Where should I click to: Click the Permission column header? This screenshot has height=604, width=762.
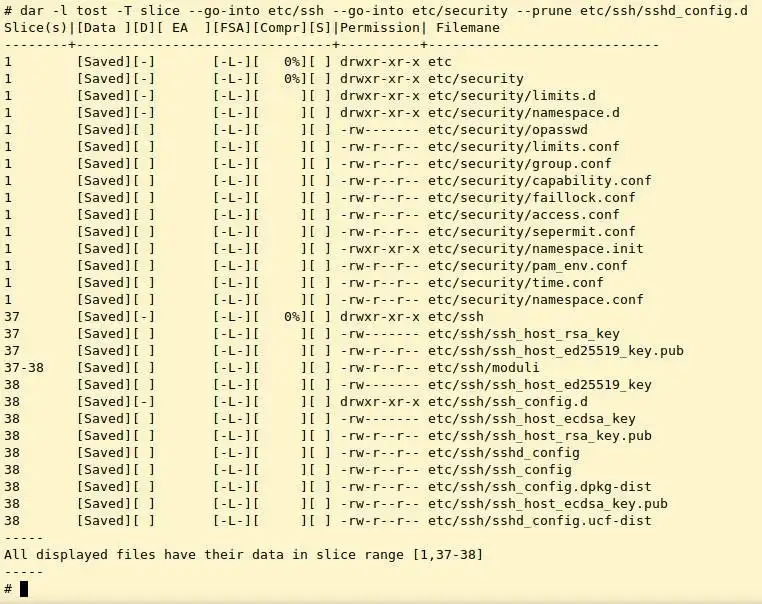point(380,28)
